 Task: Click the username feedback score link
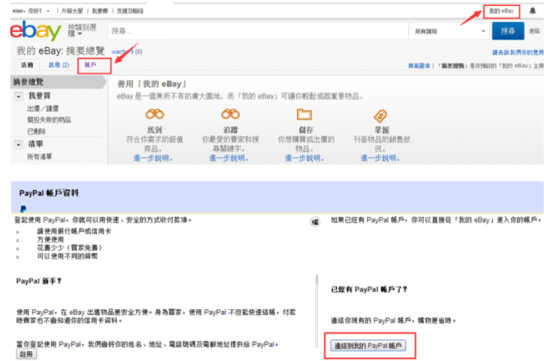point(127,52)
